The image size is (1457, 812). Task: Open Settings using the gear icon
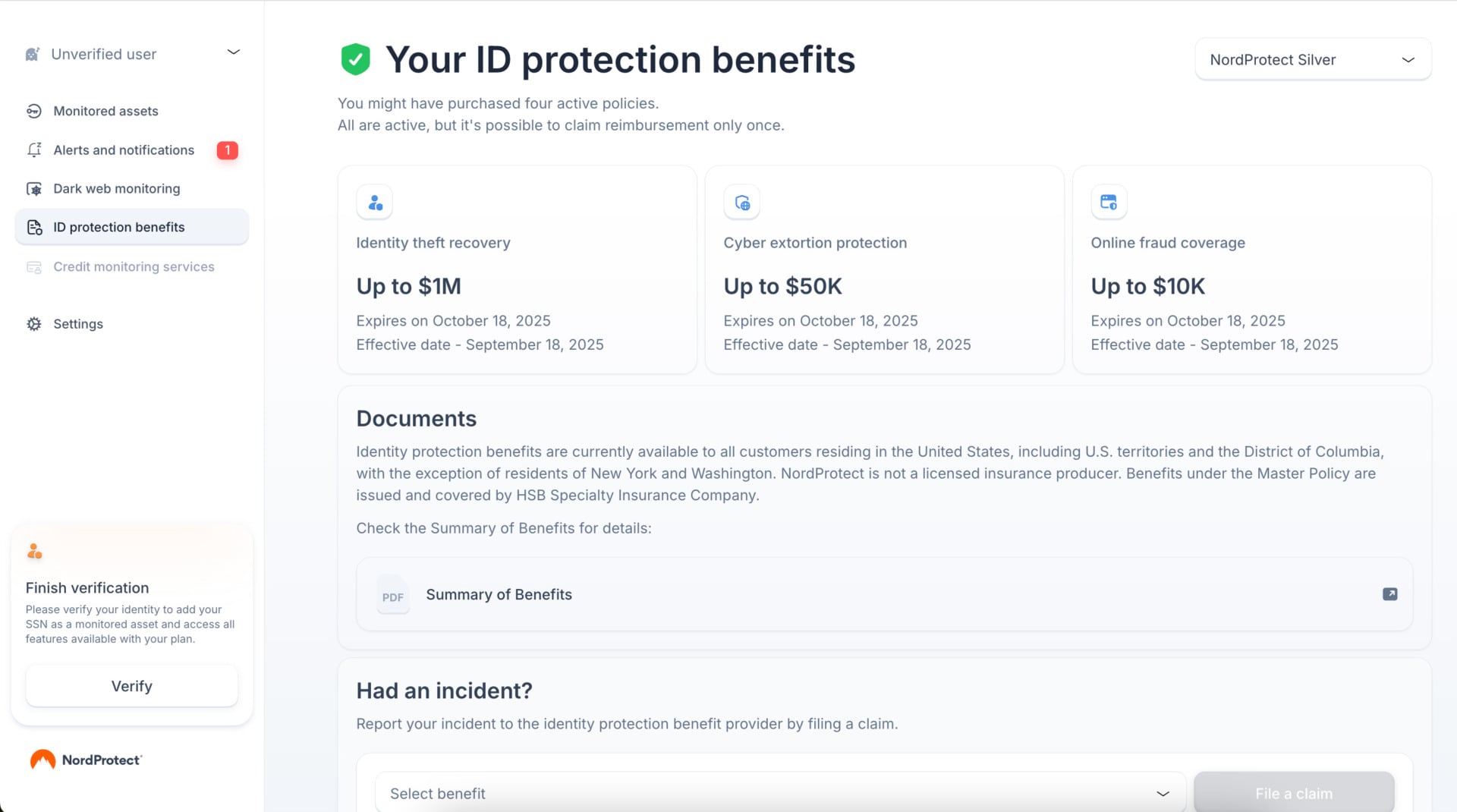[34, 324]
